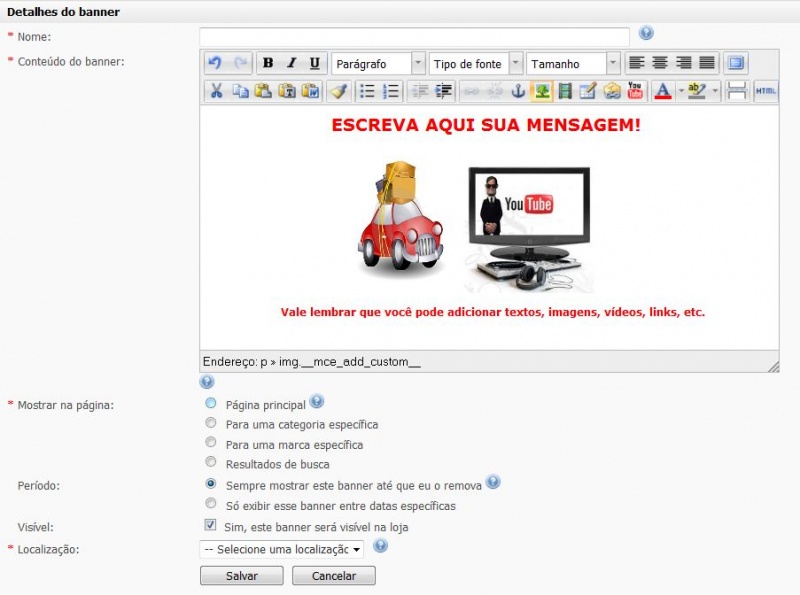Viewport: 800px width, 595px height.
Task: Toggle the Visível banner checkbox
Action: tap(210, 525)
